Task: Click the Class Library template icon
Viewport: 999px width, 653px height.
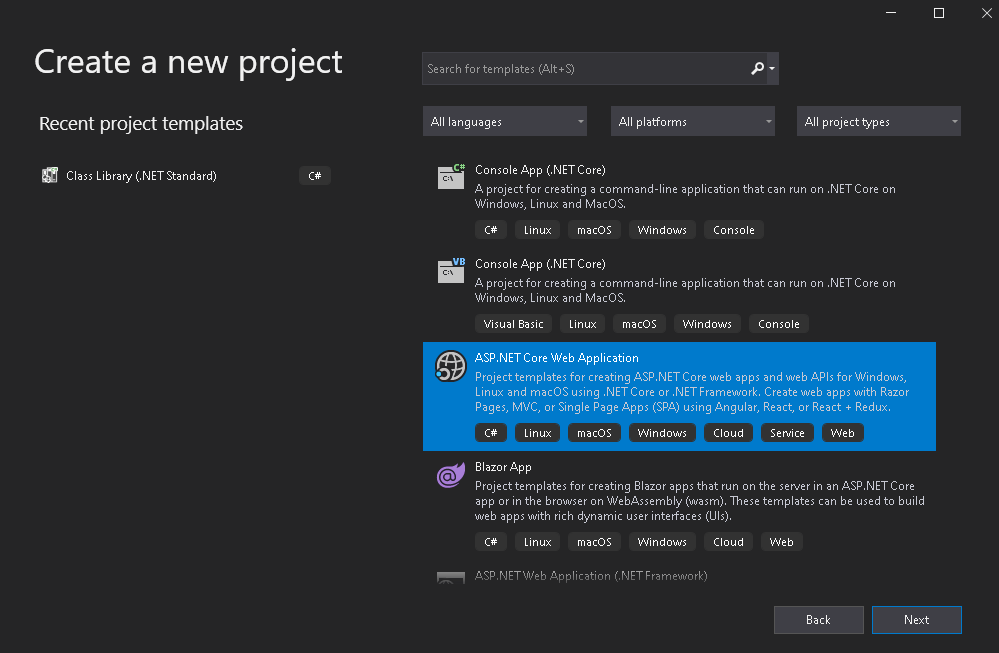Action: pos(50,176)
